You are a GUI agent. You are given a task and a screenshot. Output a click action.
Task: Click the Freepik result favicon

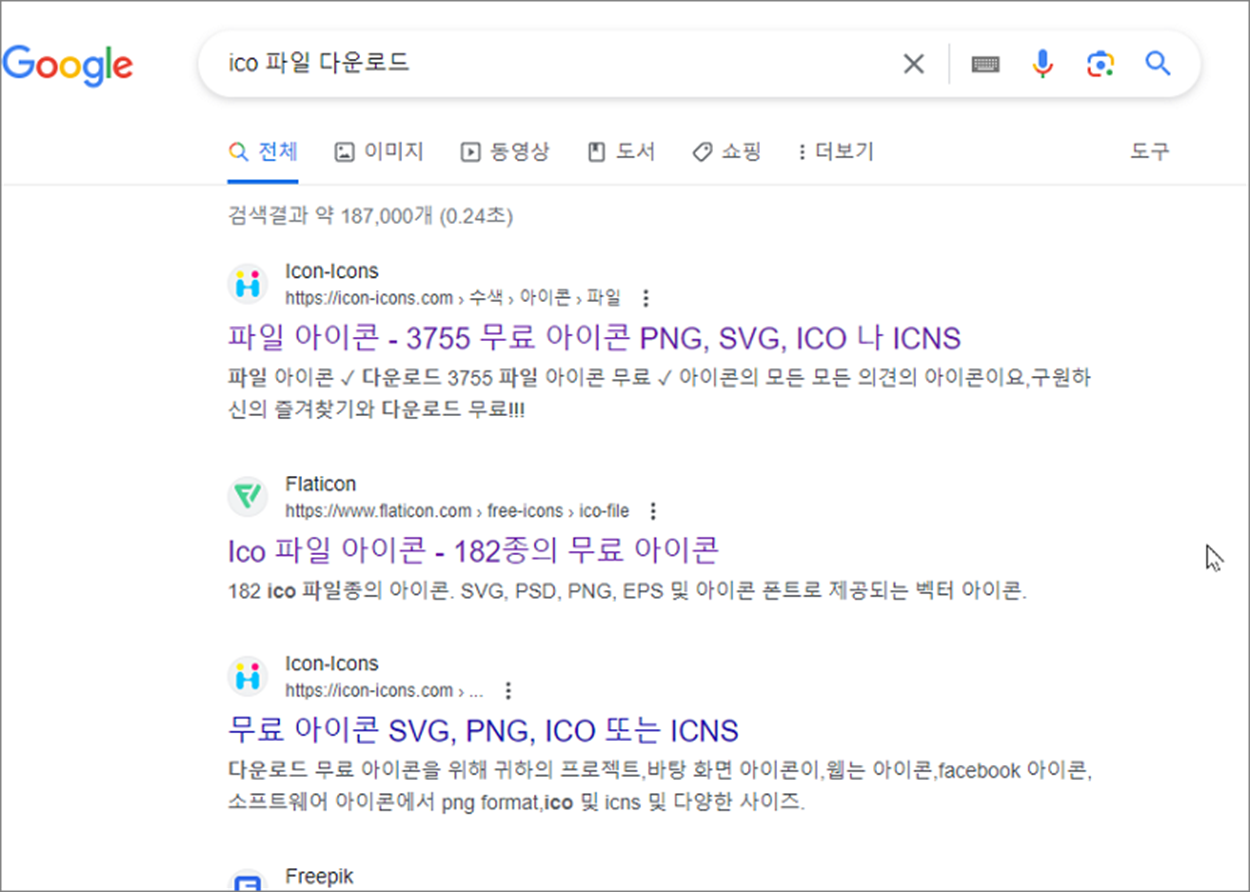[247, 880]
